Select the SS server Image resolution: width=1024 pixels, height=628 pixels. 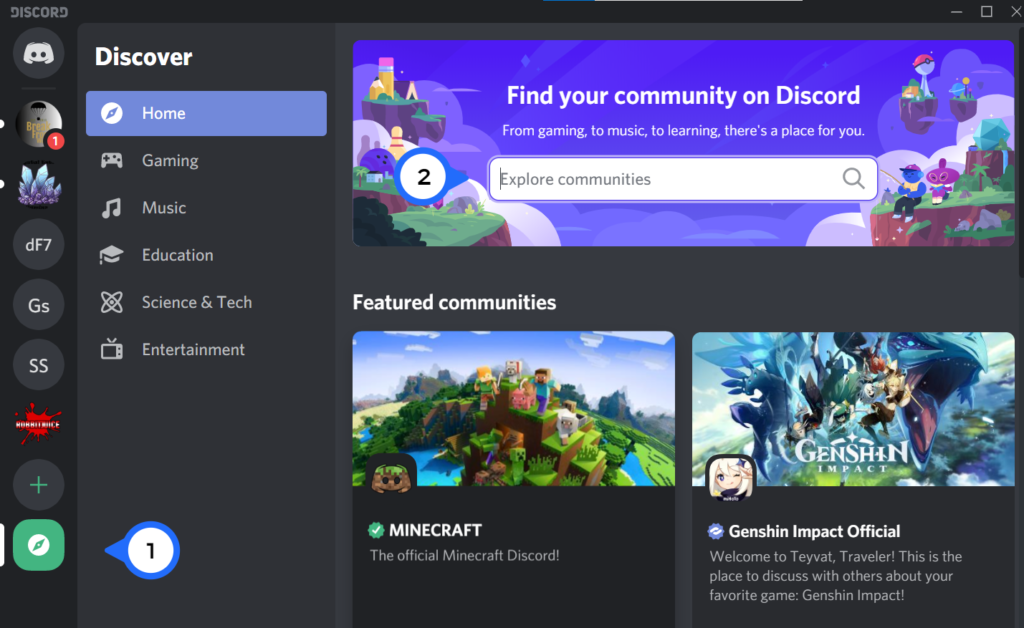click(38, 364)
